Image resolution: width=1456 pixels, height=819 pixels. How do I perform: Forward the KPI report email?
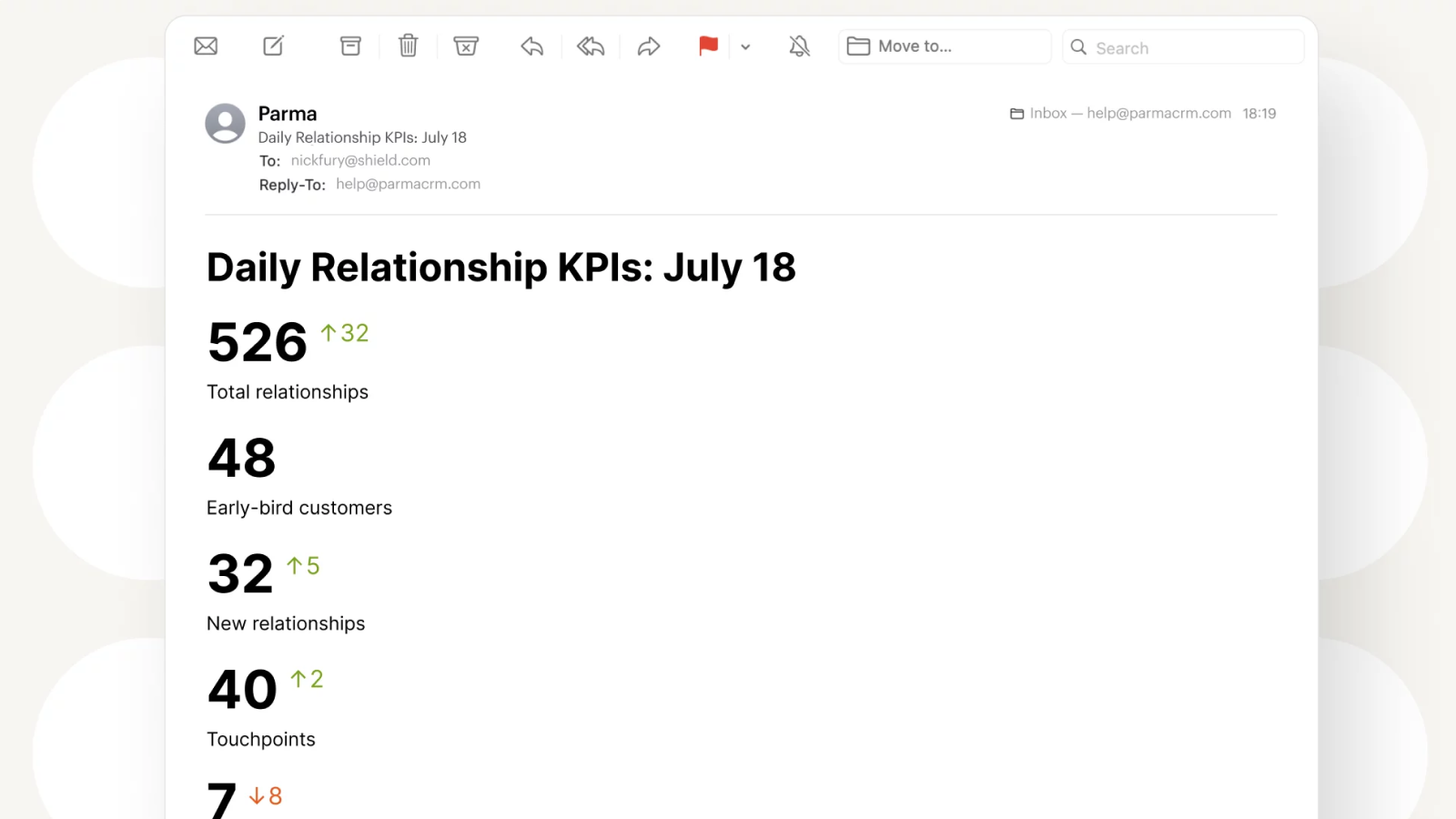tap(648, 45)
